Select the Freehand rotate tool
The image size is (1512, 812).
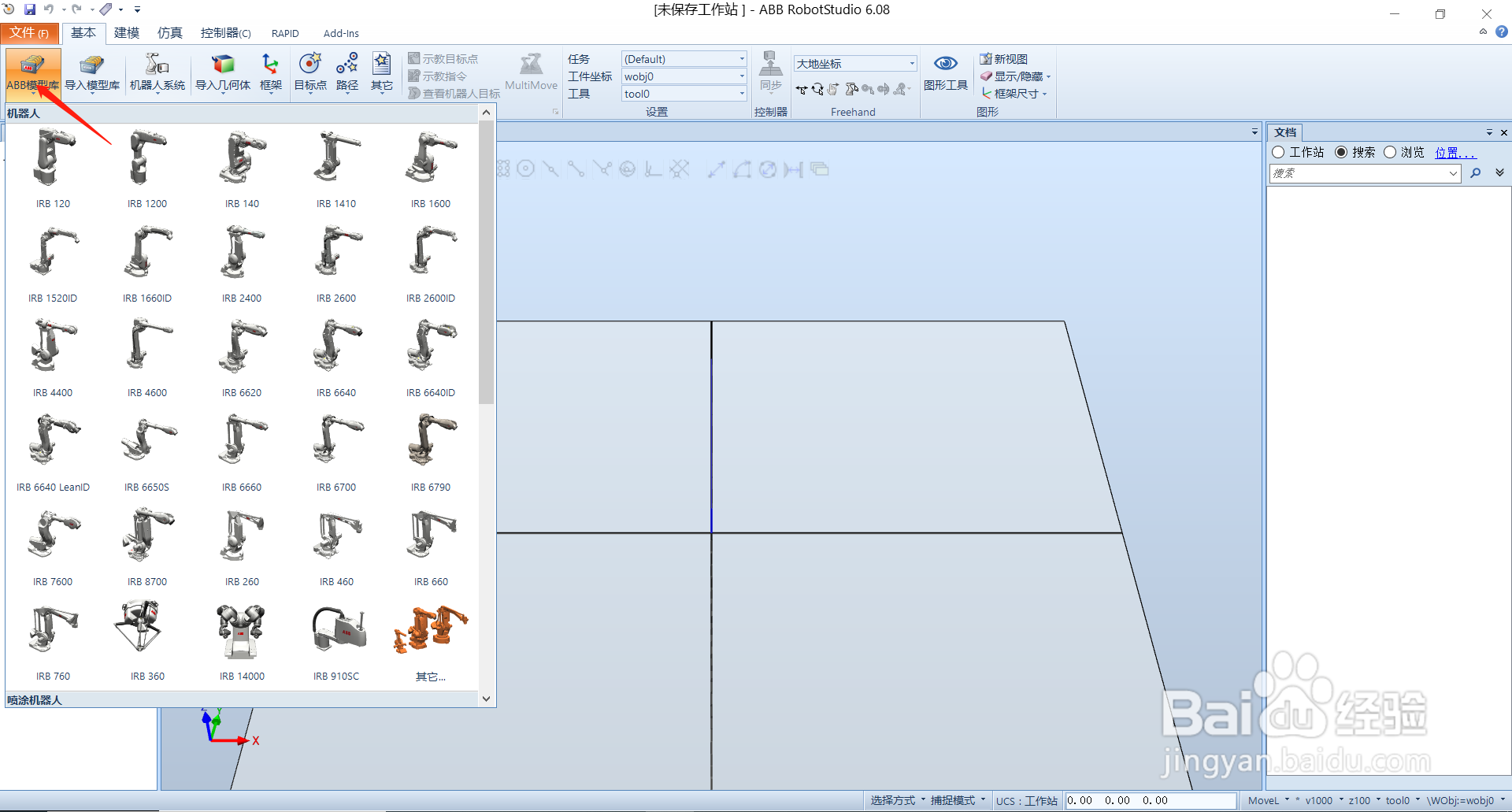click(818, 90)
